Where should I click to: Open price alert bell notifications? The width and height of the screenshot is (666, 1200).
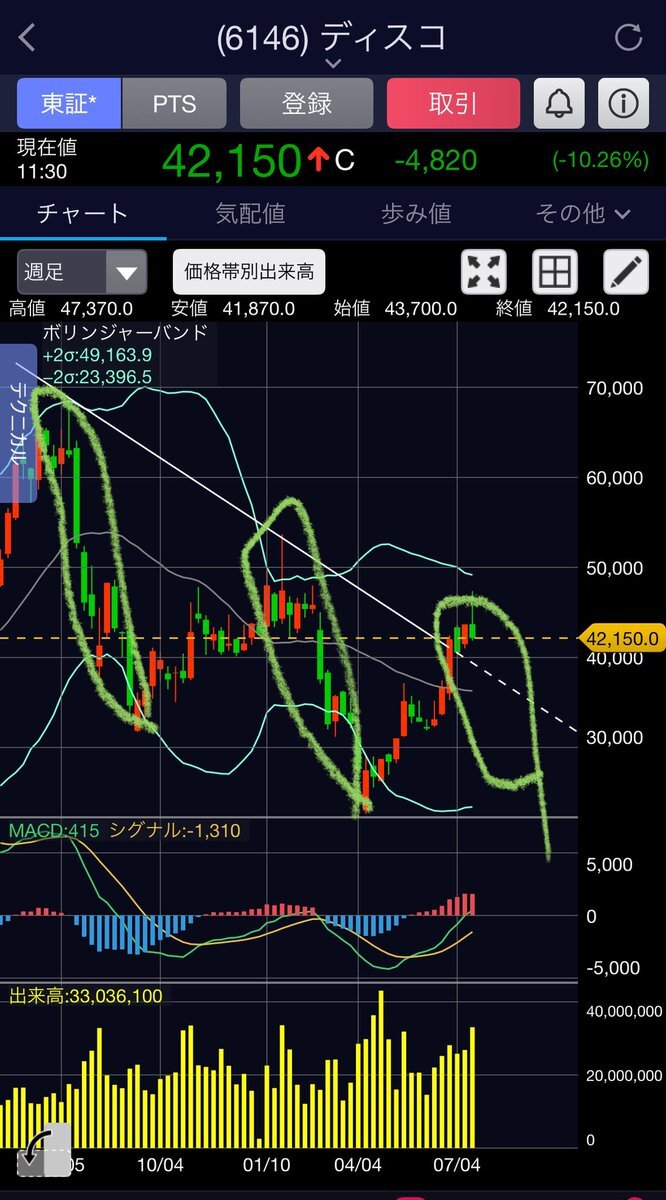pyautogui.click(x=559, y=103)
